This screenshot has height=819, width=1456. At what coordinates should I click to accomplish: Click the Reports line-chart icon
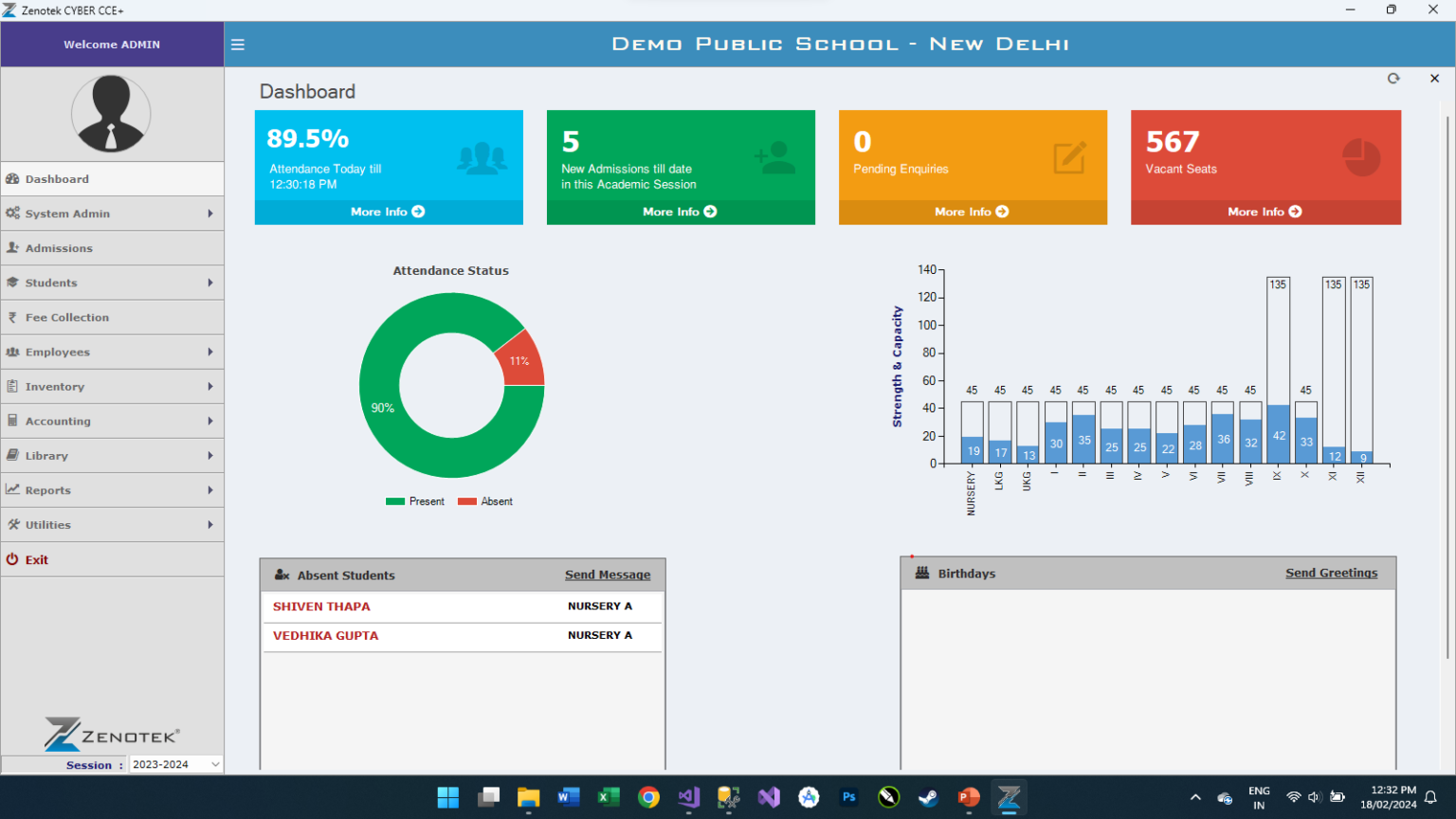click(12, 490)
